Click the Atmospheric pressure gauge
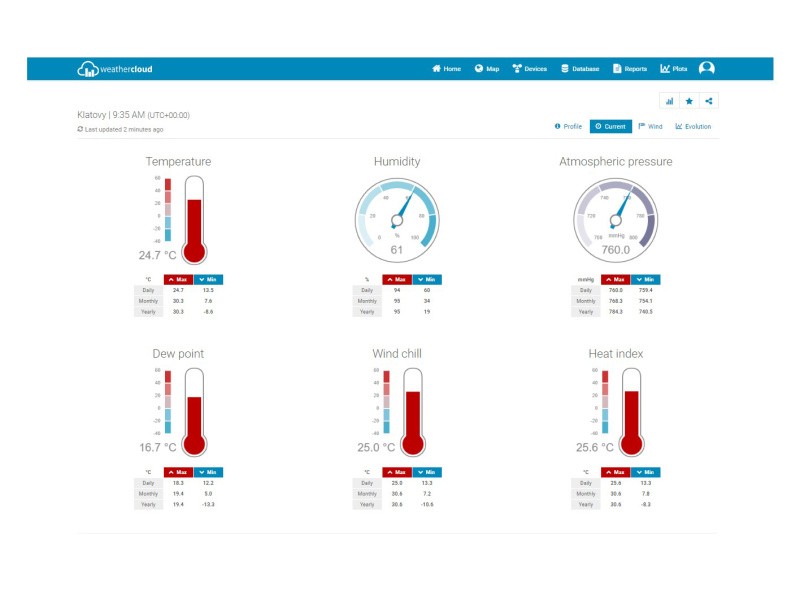 point(615,215)
